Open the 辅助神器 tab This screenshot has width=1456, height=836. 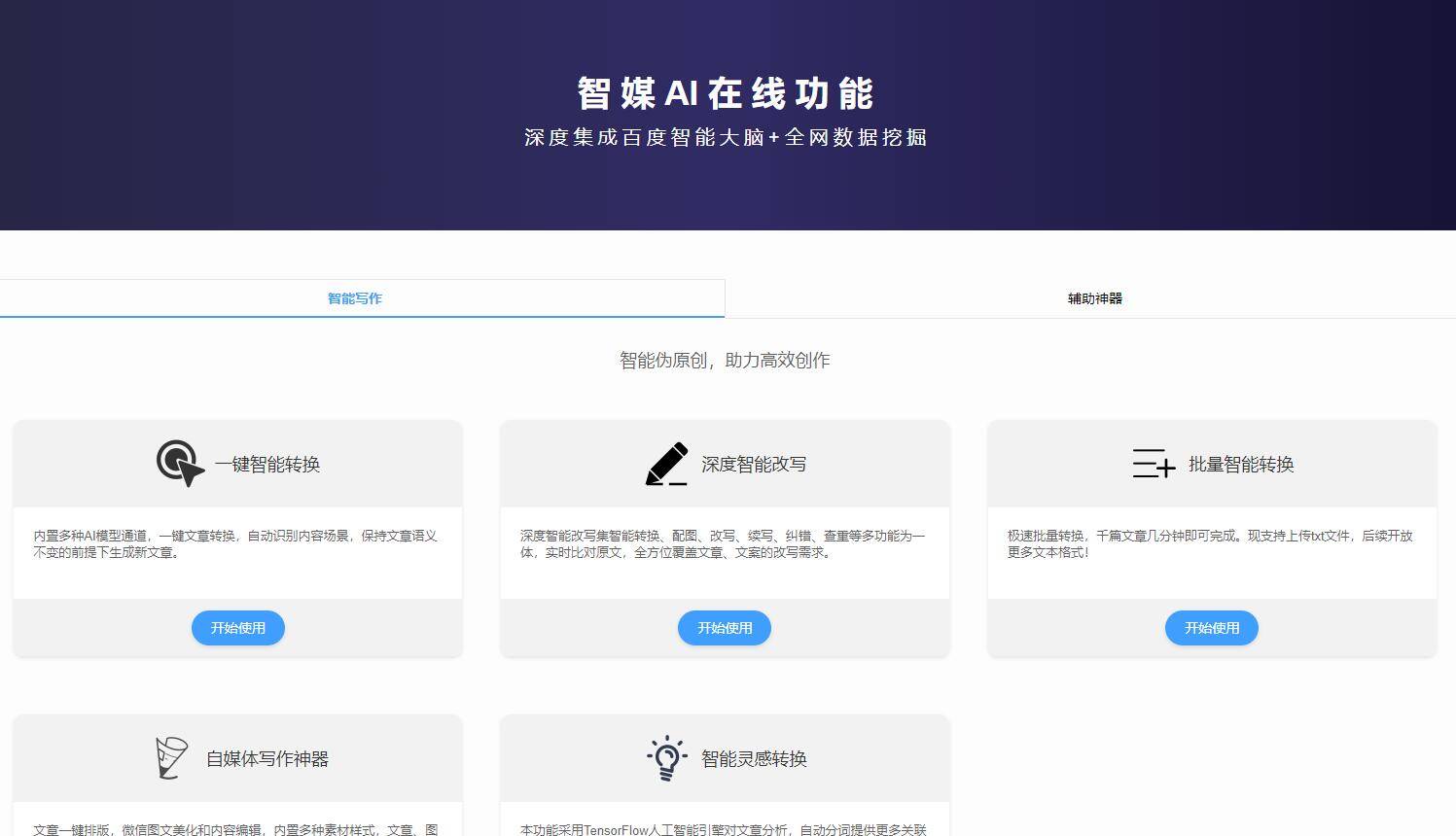coord(1094,298)
